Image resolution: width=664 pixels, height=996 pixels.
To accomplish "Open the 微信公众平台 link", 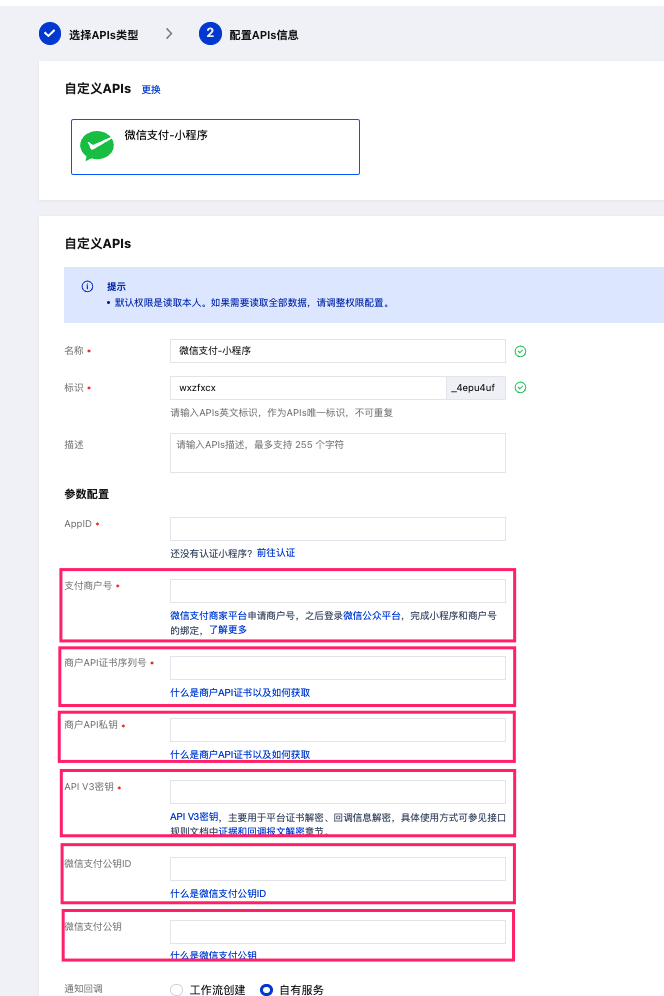I will coord(372,616).
